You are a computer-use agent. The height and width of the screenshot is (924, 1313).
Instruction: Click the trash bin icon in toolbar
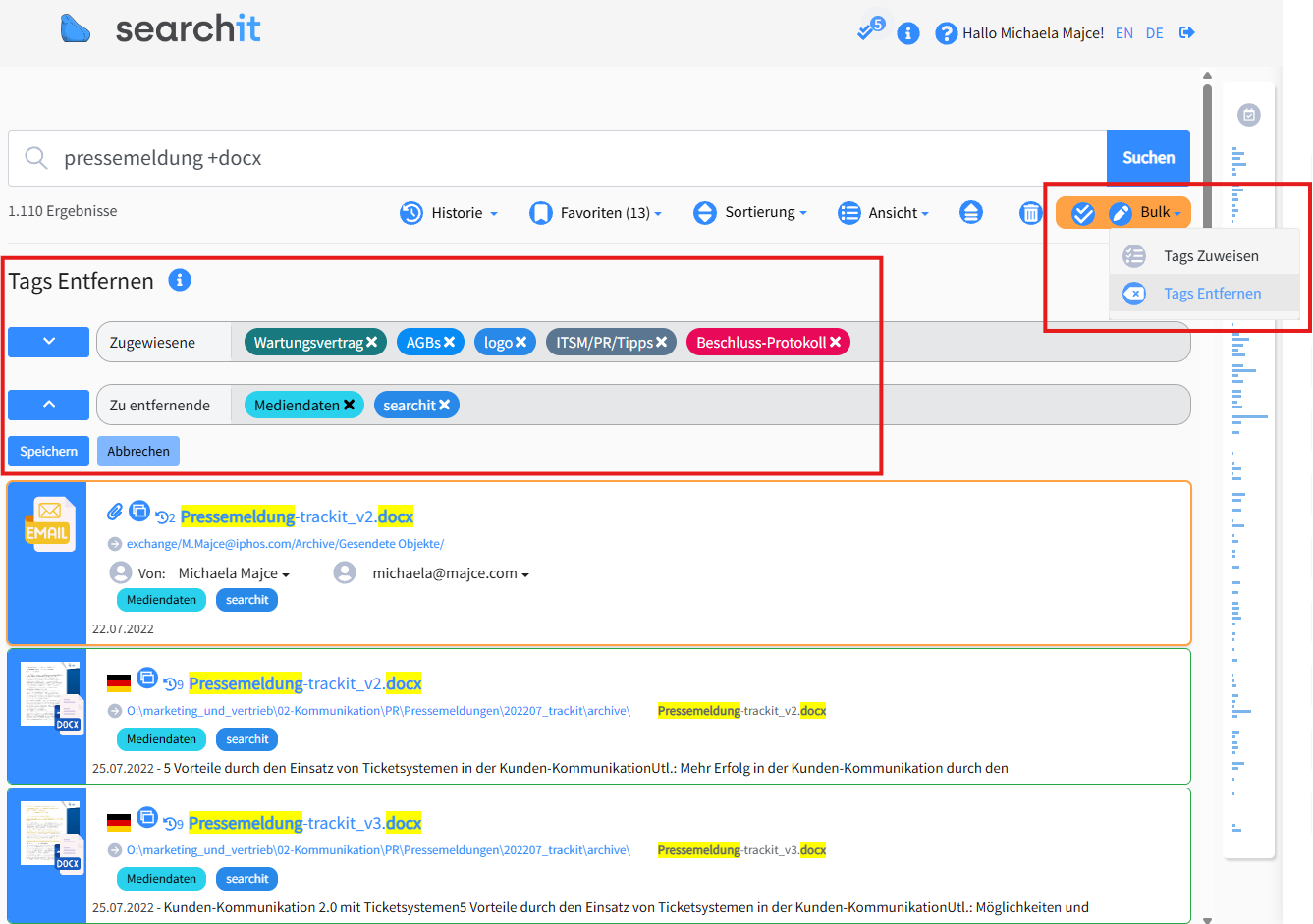[x=1030, y=213]
